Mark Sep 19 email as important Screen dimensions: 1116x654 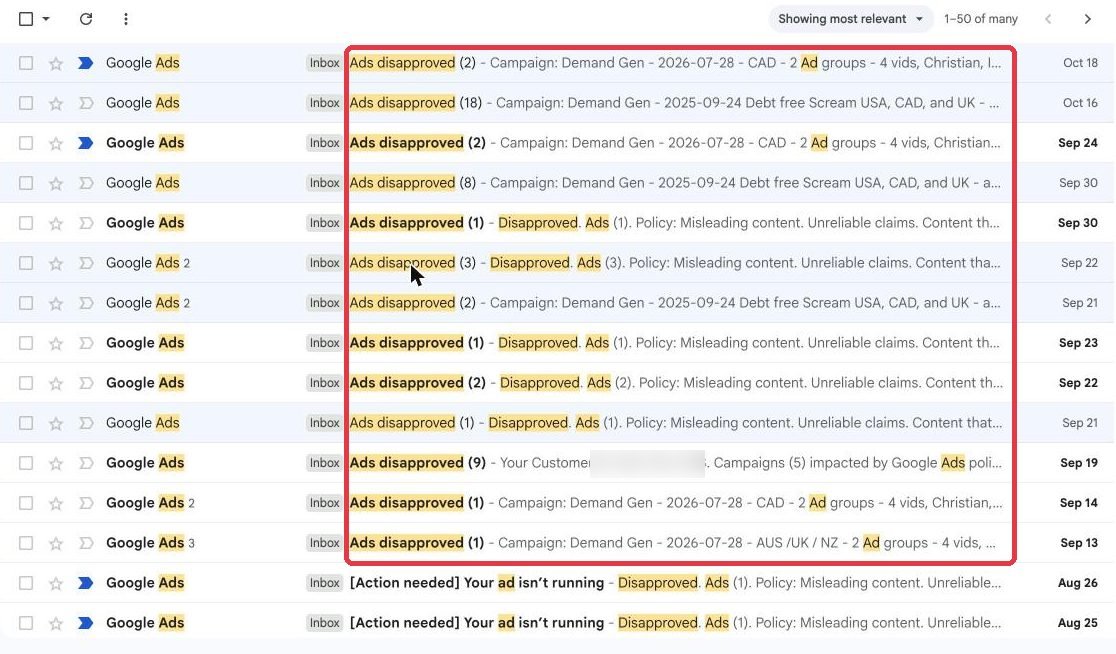pyautogui.click(x=85, y=463)
